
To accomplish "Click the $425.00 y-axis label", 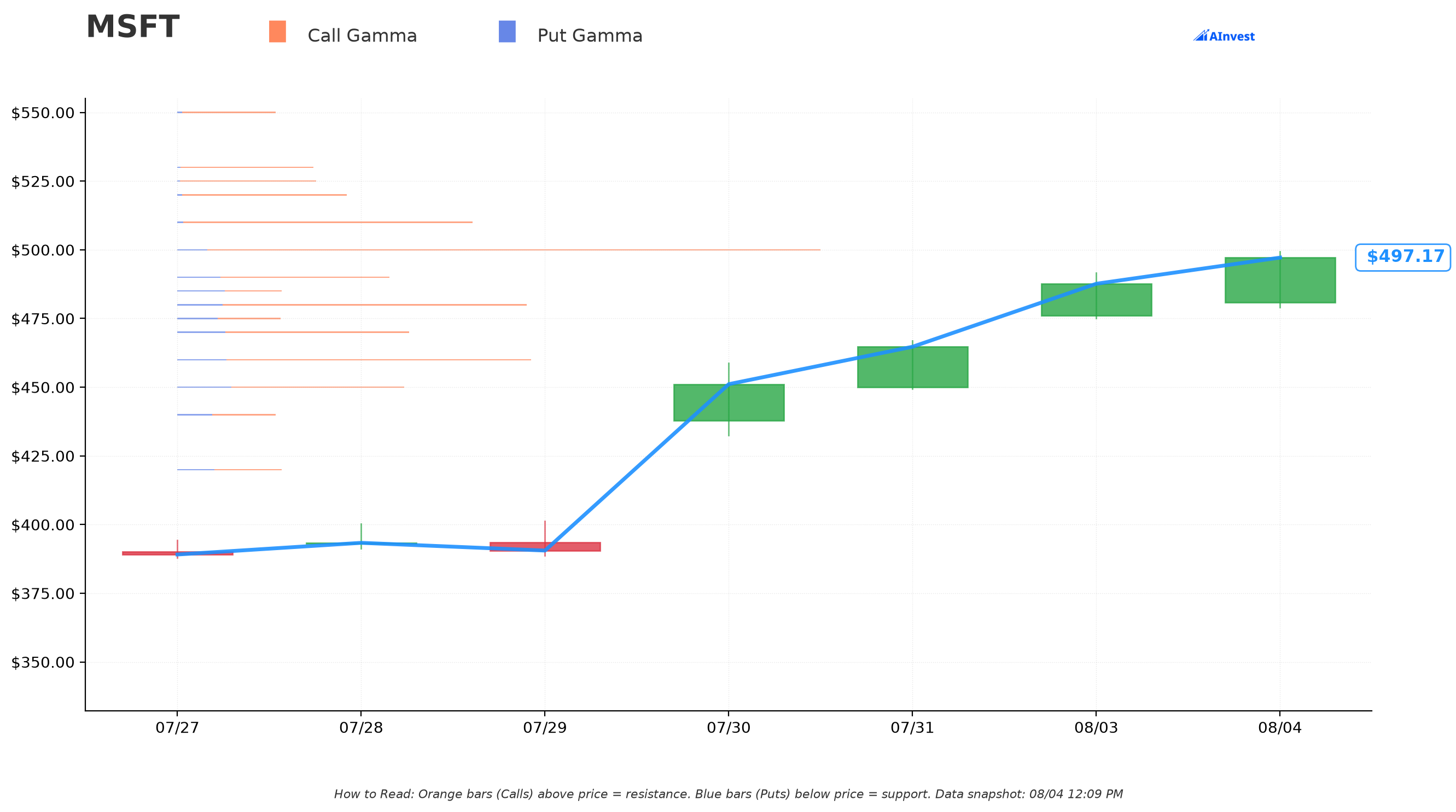I will click(43, 457).
